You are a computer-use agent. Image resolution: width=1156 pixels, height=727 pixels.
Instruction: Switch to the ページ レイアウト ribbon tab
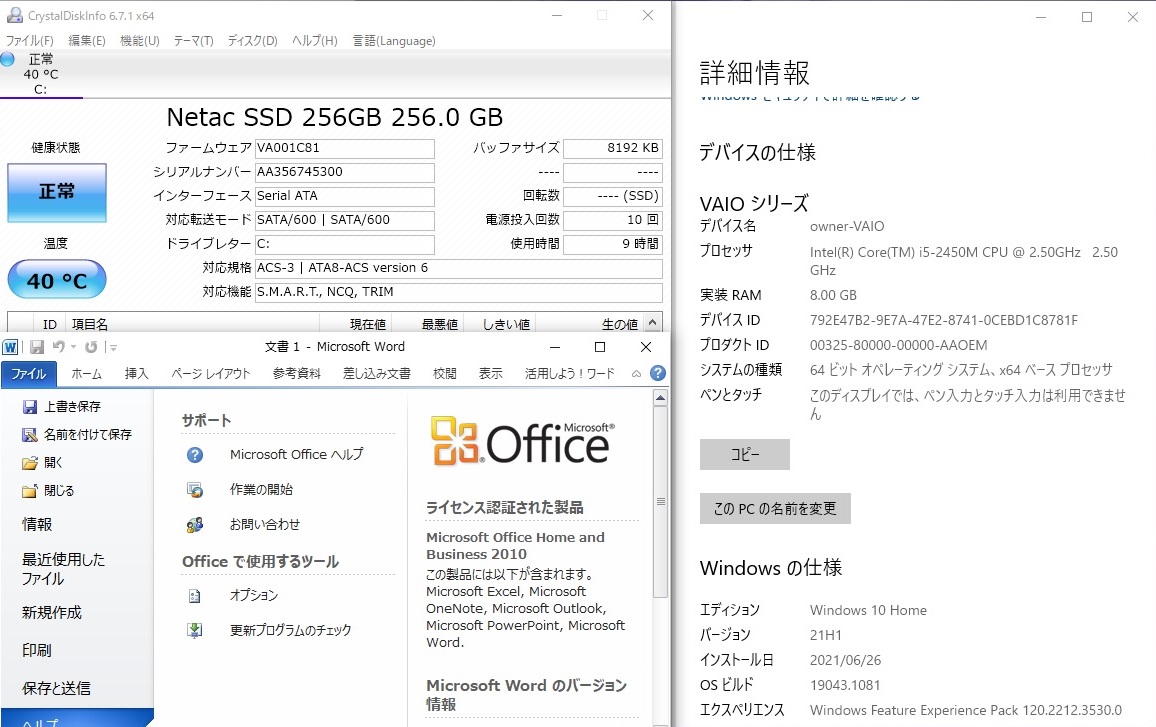pos(211,374)
